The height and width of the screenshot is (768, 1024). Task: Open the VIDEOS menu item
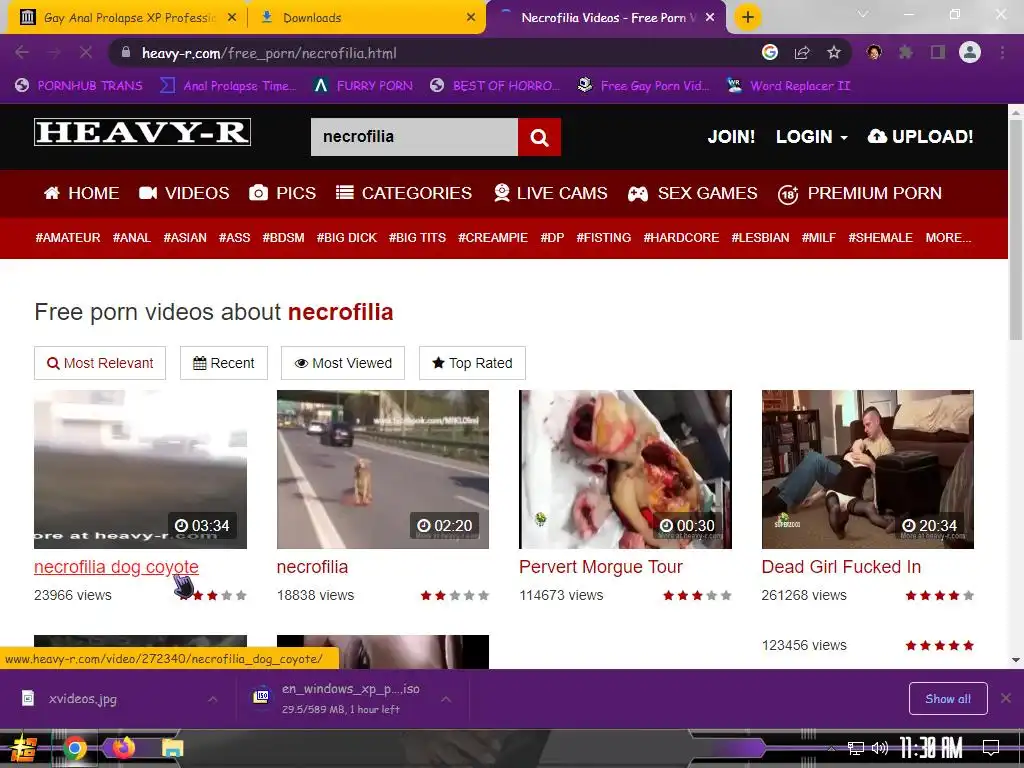[184, 193]
